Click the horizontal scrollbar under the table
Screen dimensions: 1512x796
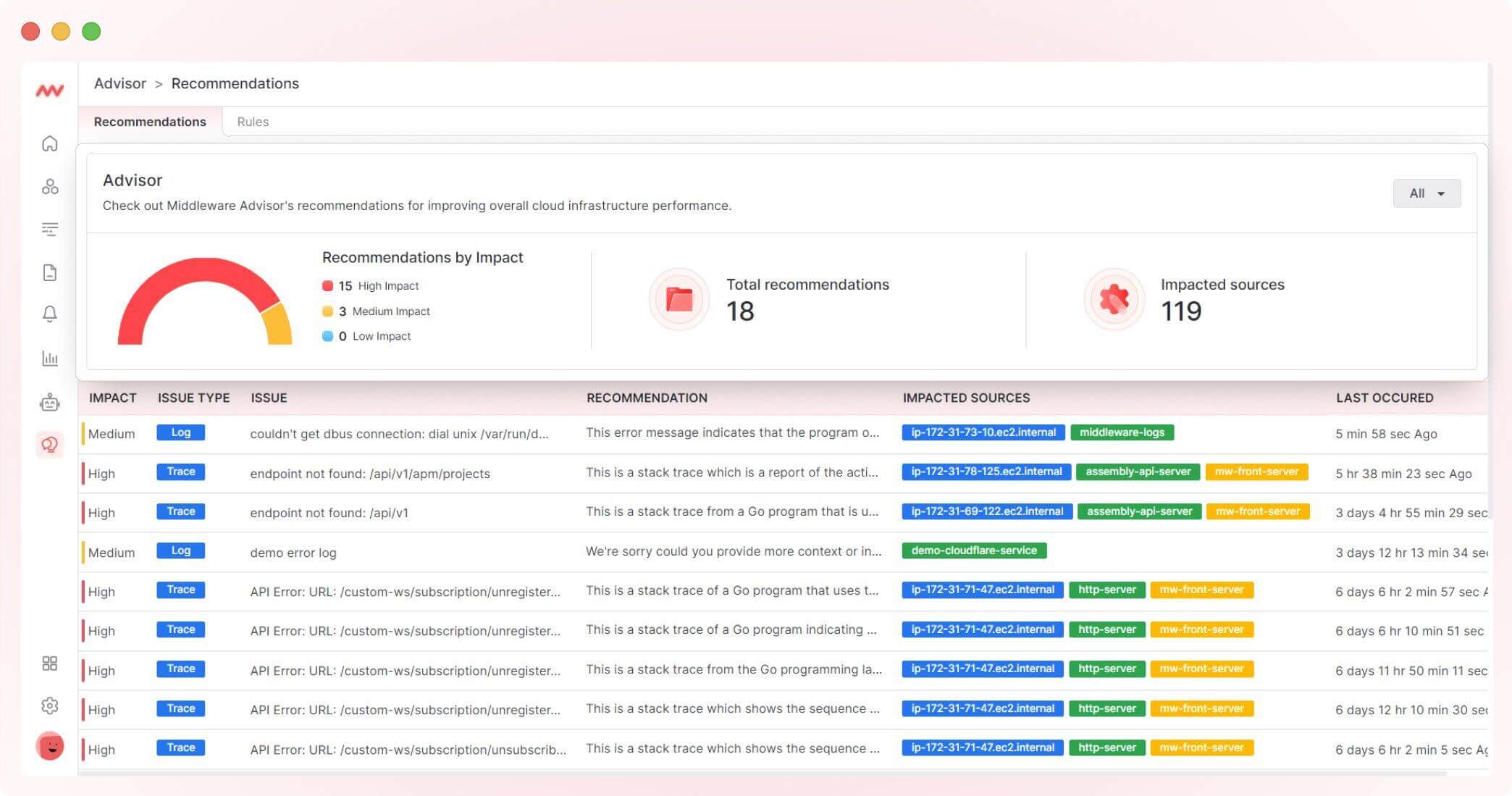coord(762,774)
